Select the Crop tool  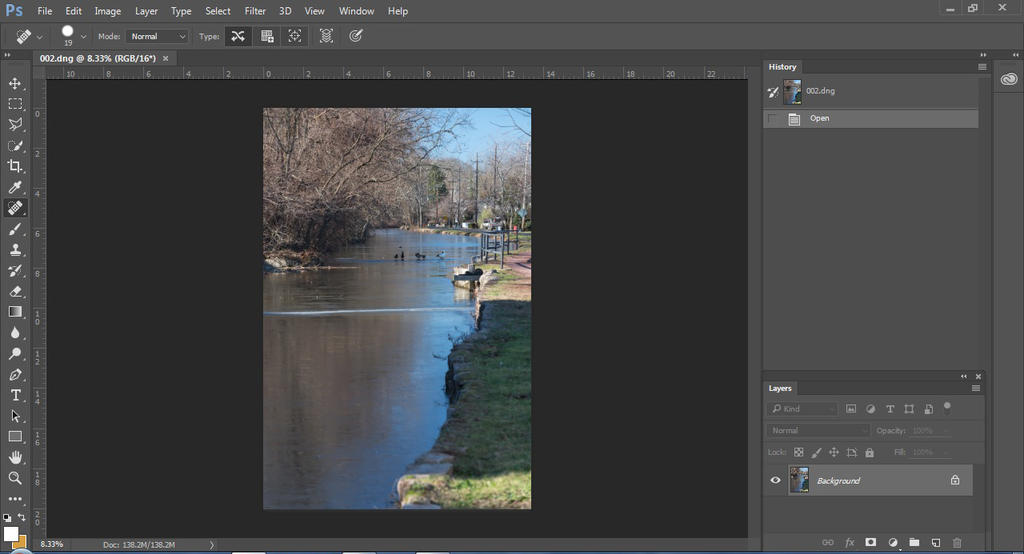click(15, 166)
